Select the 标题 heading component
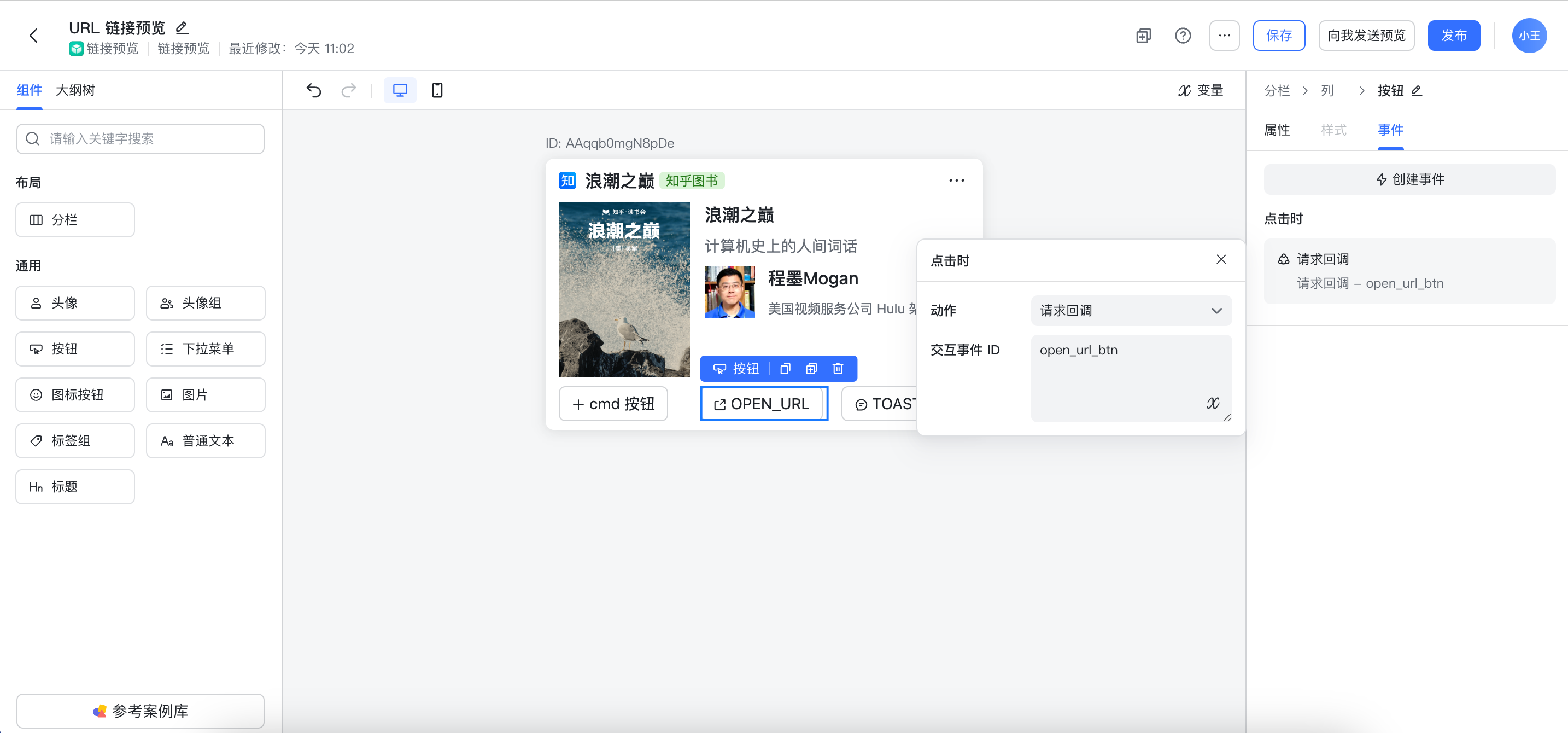 pyautogui.click(x=75, y=487)
